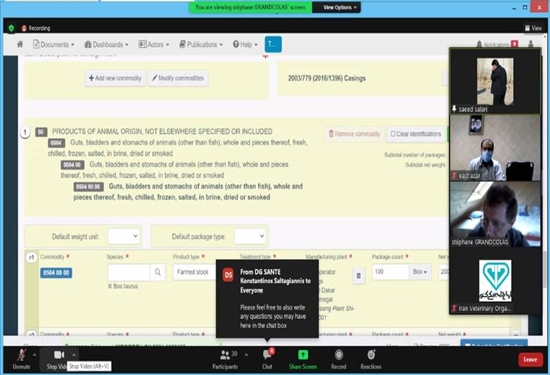The image size is (550, 375).
Task: Click the home icon in navigation bar
Action: (x=20, y=44)
